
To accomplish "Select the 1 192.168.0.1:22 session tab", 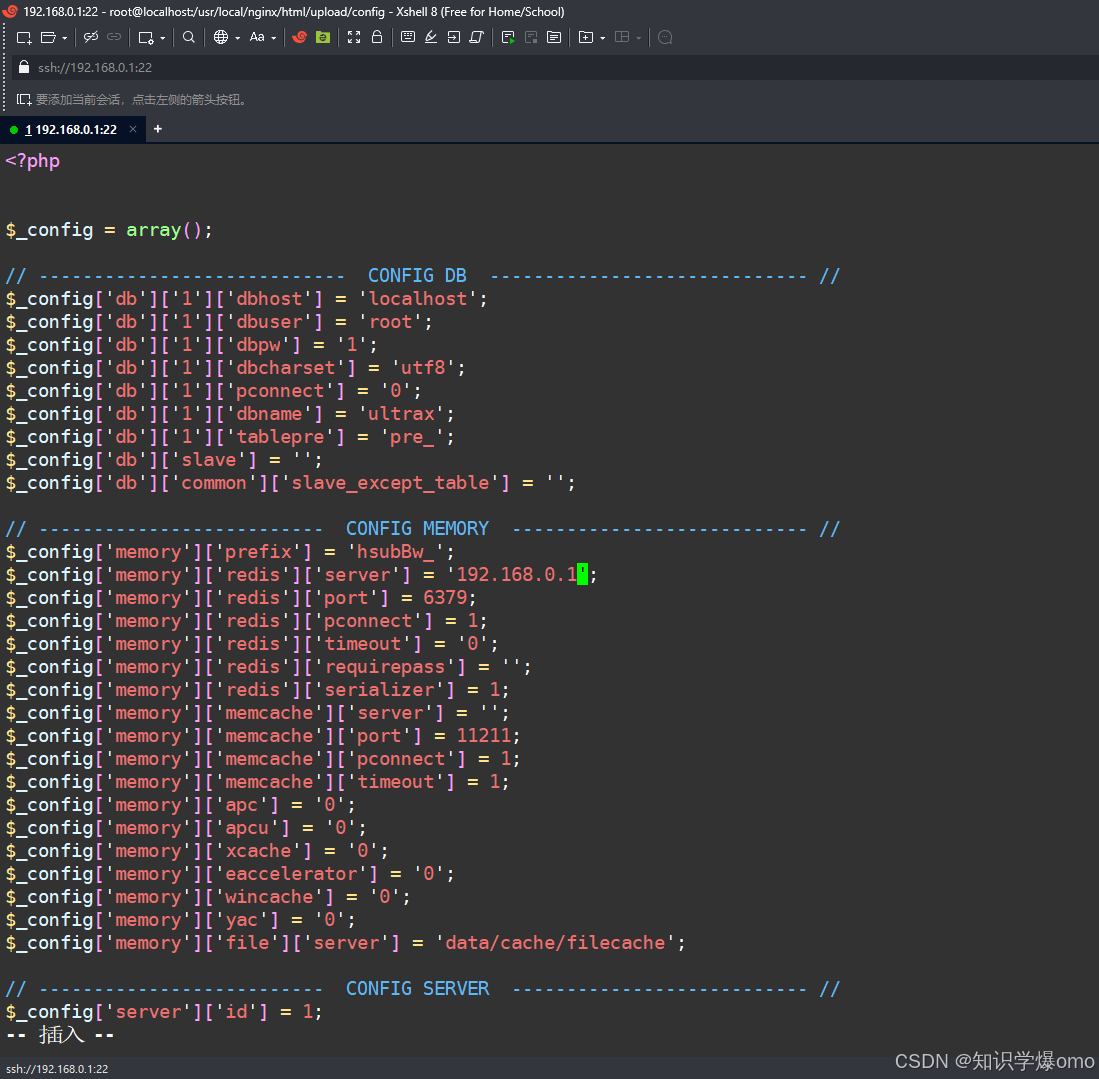I will pyautogui.click(x=71, y=130).
